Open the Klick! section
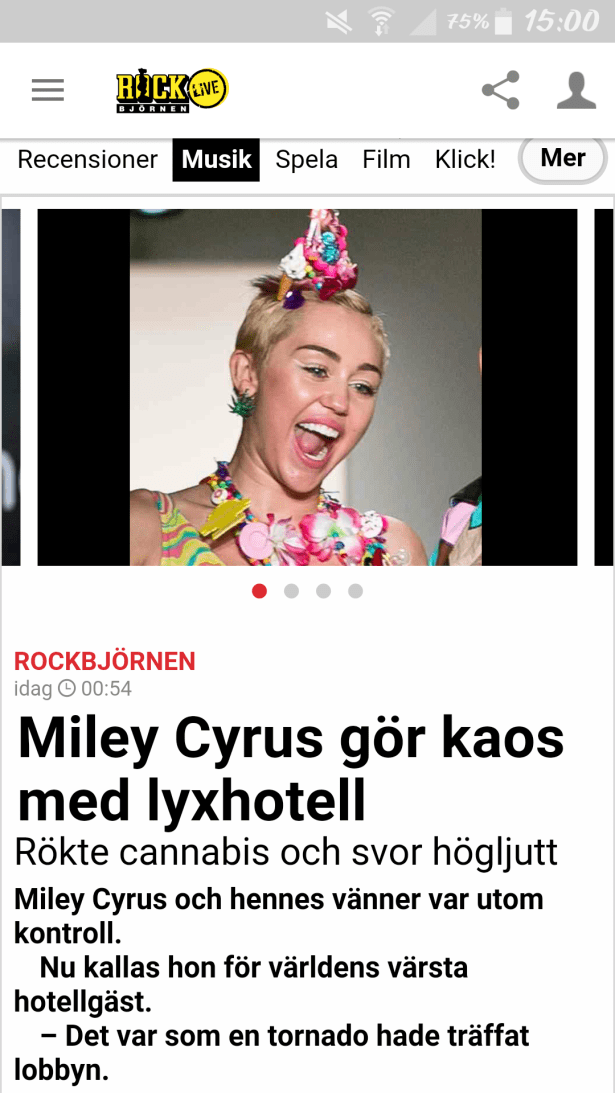Screen dimensions: 615x1093 pyautogui.click(x=465, y=160)
